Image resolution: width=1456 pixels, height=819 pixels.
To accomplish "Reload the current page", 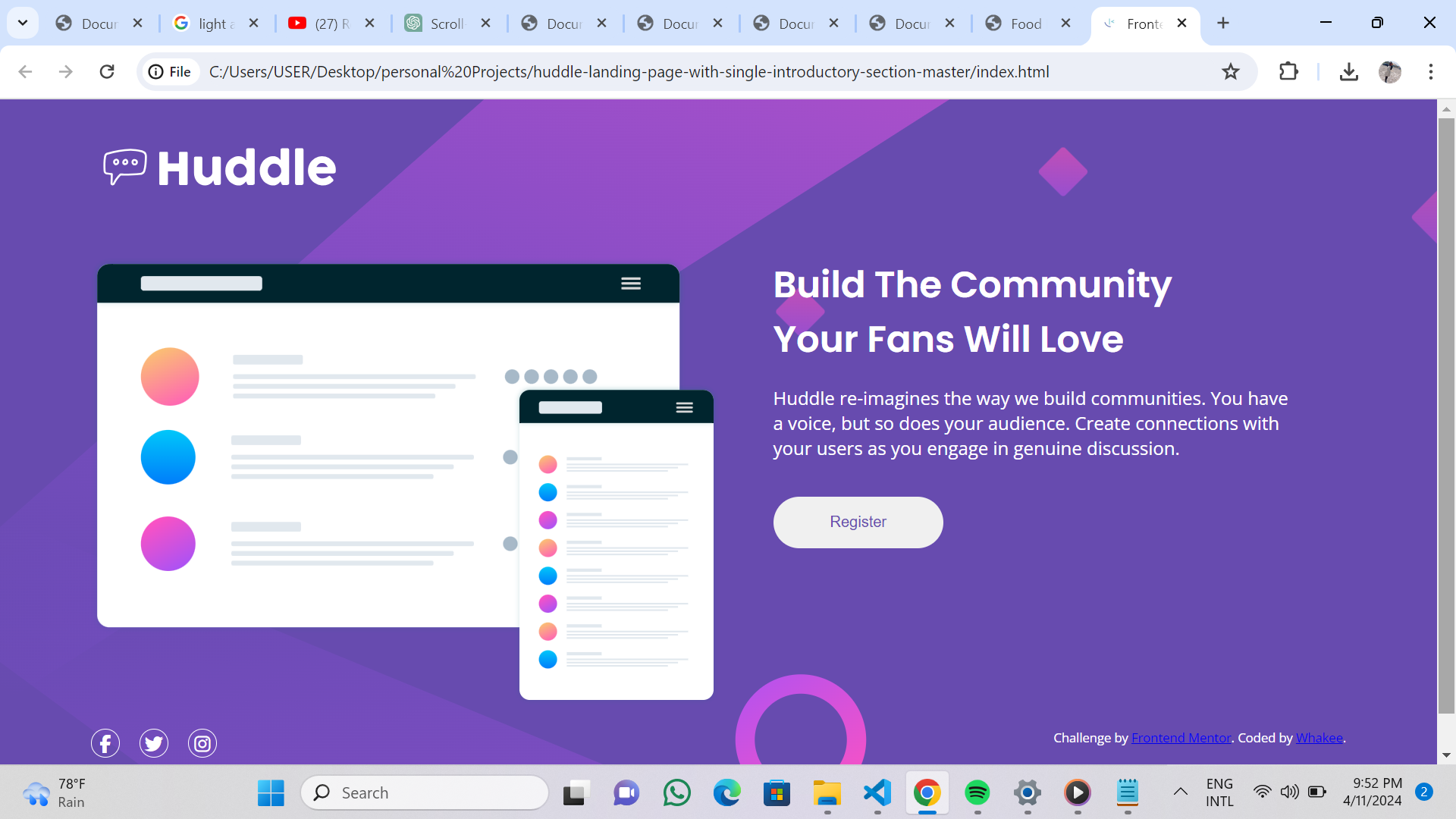I will point(107,72).
